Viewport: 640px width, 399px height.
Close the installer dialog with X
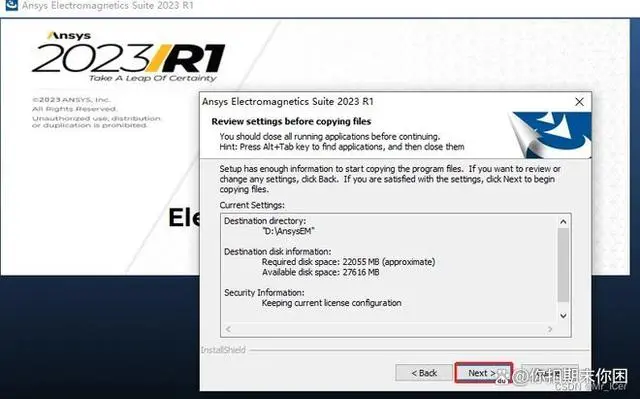click(579, 102)
